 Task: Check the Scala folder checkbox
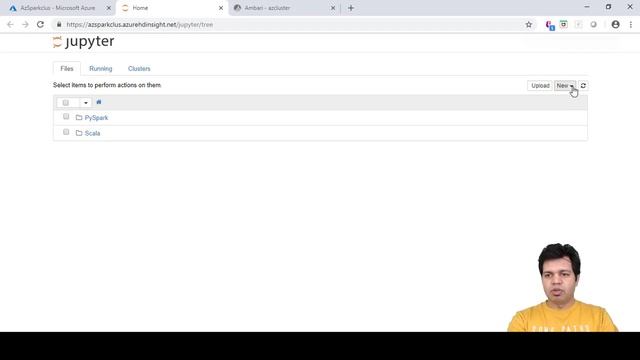pos(66,132)
